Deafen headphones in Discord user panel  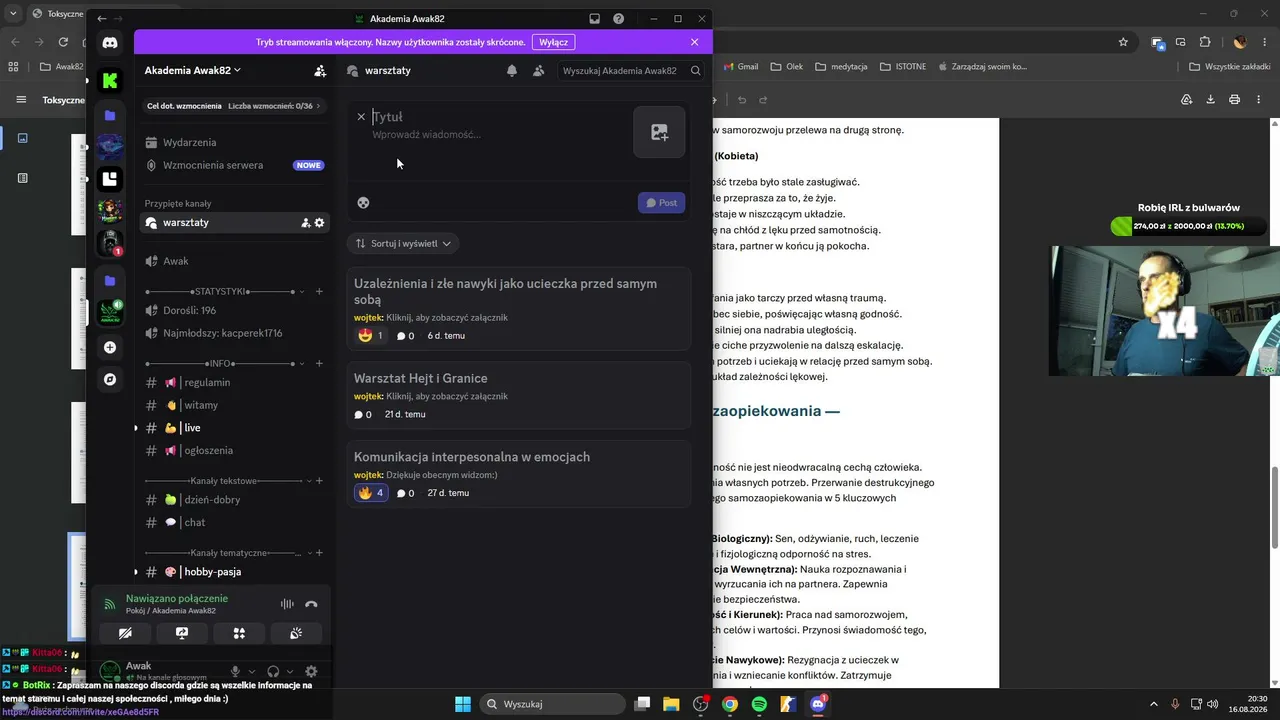(273, 672)
